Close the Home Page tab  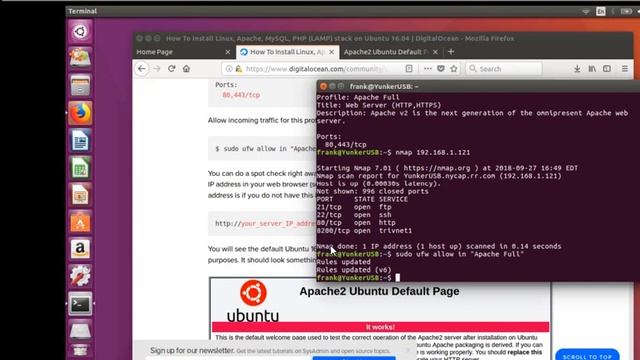228,52
